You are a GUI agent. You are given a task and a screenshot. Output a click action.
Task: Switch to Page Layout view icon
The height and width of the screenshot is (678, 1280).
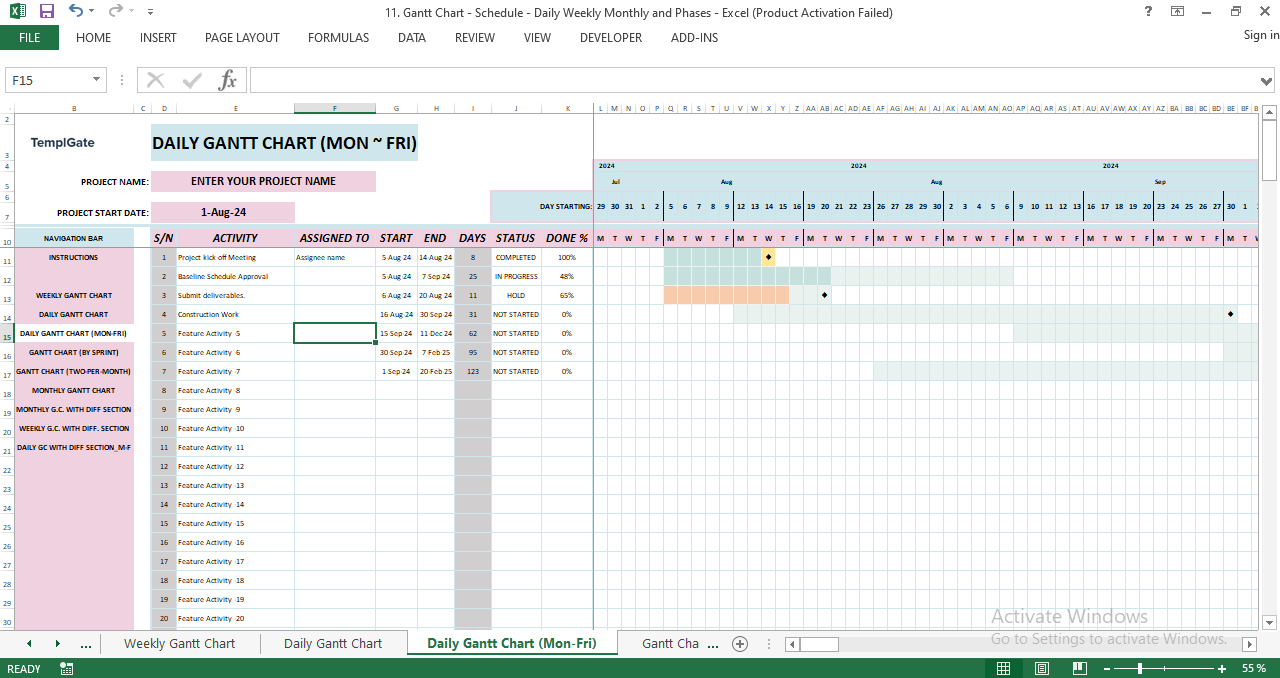coord(1041,668)
